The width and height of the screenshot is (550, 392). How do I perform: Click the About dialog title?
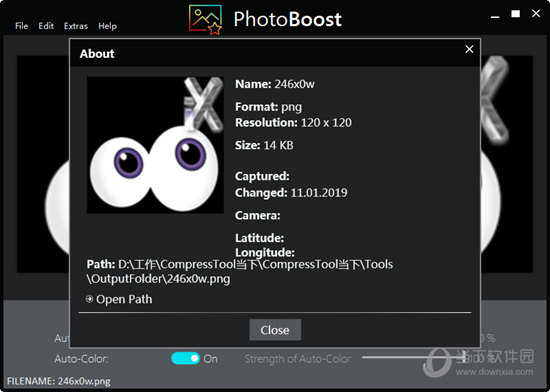[x=97, y=54]
